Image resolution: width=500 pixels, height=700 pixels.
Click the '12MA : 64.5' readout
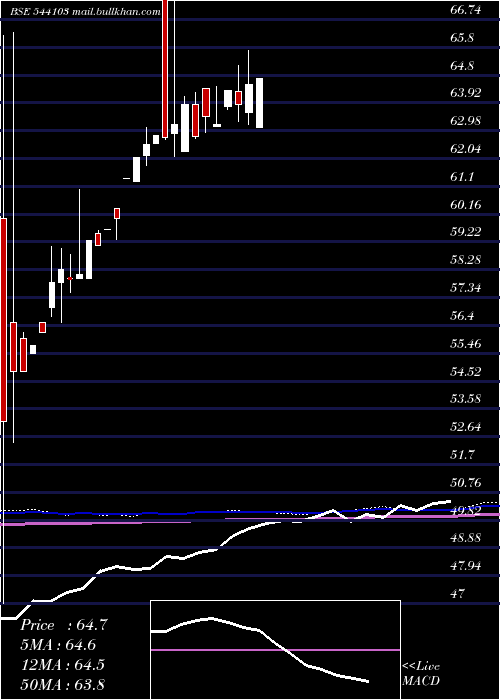point(62,664)
